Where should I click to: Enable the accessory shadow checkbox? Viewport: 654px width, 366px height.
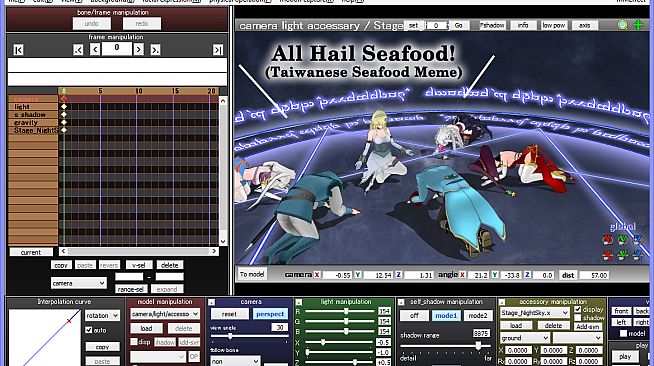point(578,318)
